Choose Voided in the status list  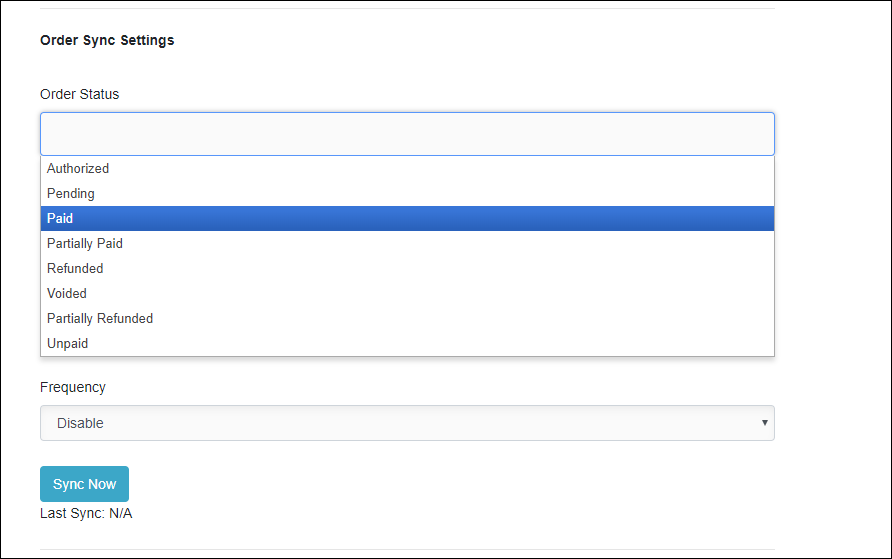click(x=67, y=293)
